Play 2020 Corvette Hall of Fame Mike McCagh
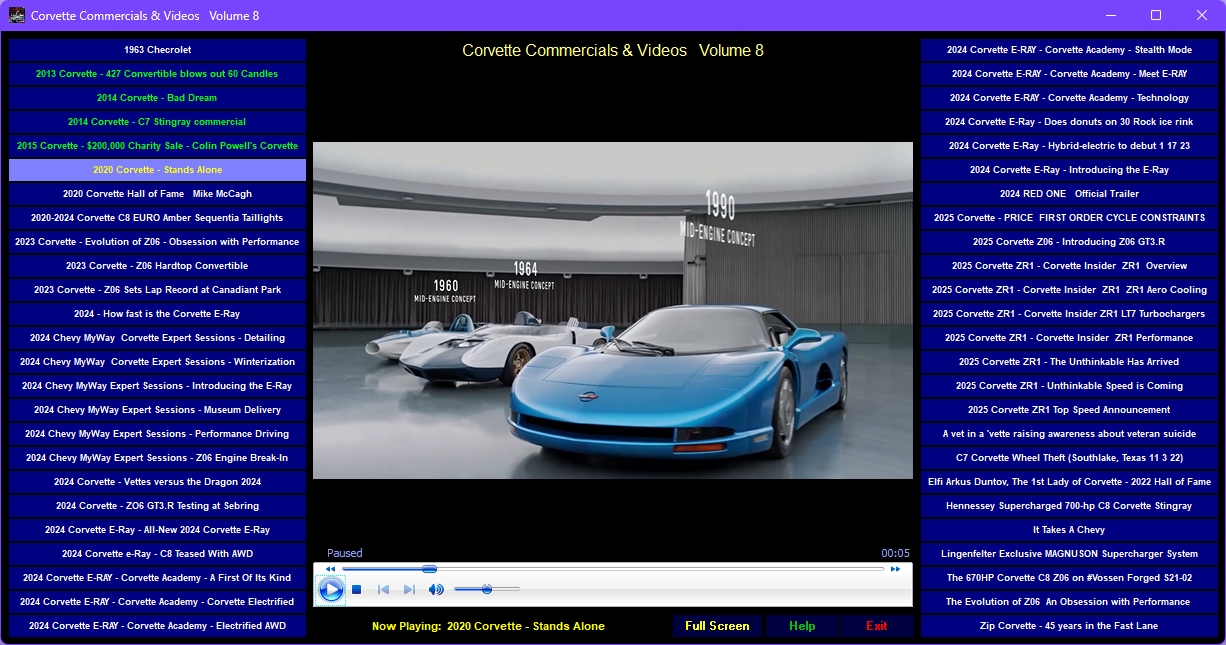 [157, 194]
